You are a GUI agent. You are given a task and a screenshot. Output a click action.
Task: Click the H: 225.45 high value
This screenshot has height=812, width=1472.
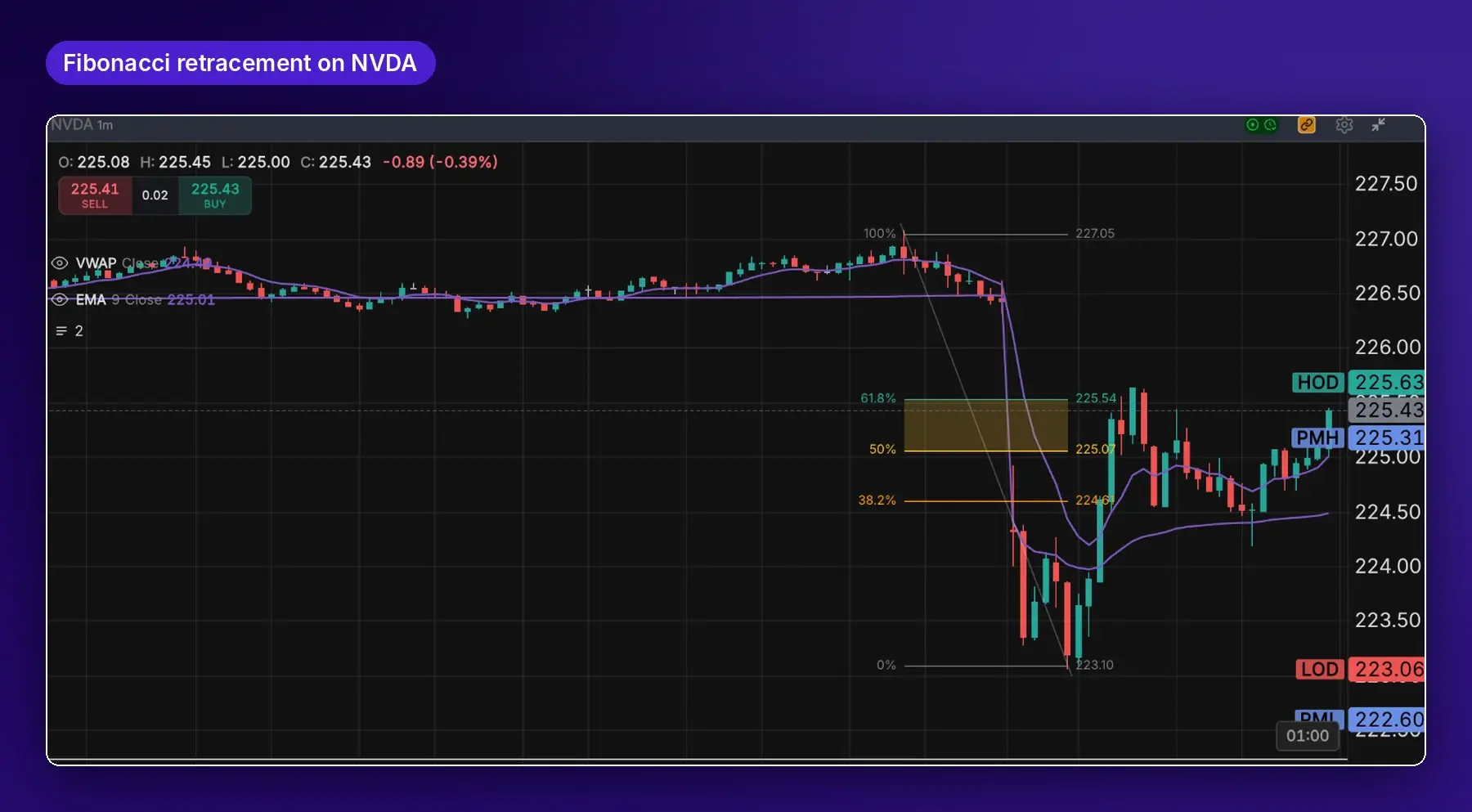[175, 162]
